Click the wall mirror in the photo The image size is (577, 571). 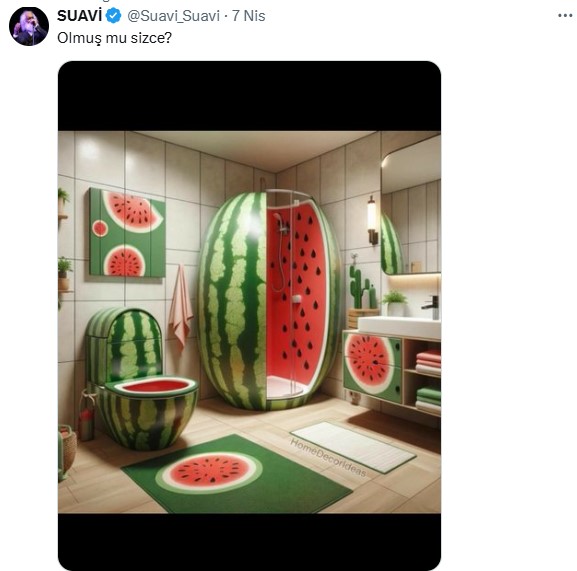411,205
